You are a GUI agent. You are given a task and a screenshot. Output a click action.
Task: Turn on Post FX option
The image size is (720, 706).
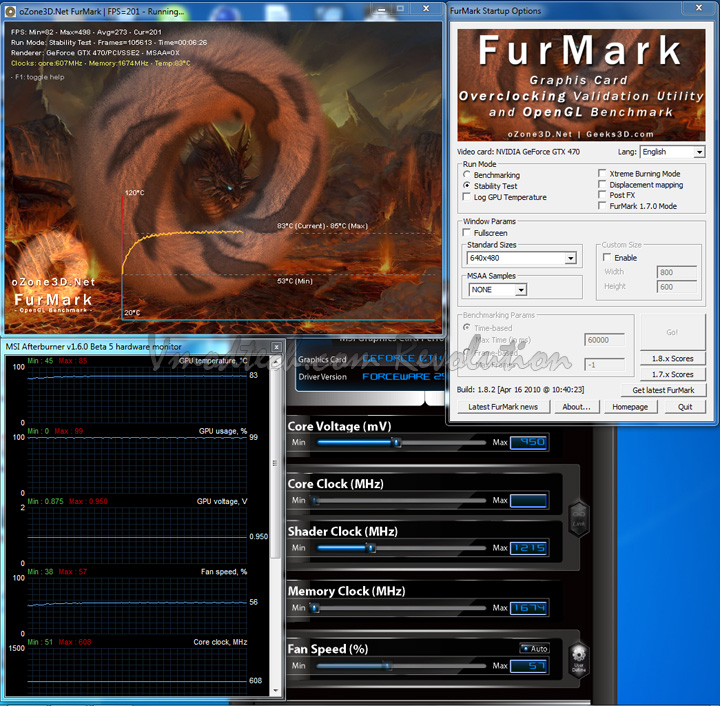[602, 195]
